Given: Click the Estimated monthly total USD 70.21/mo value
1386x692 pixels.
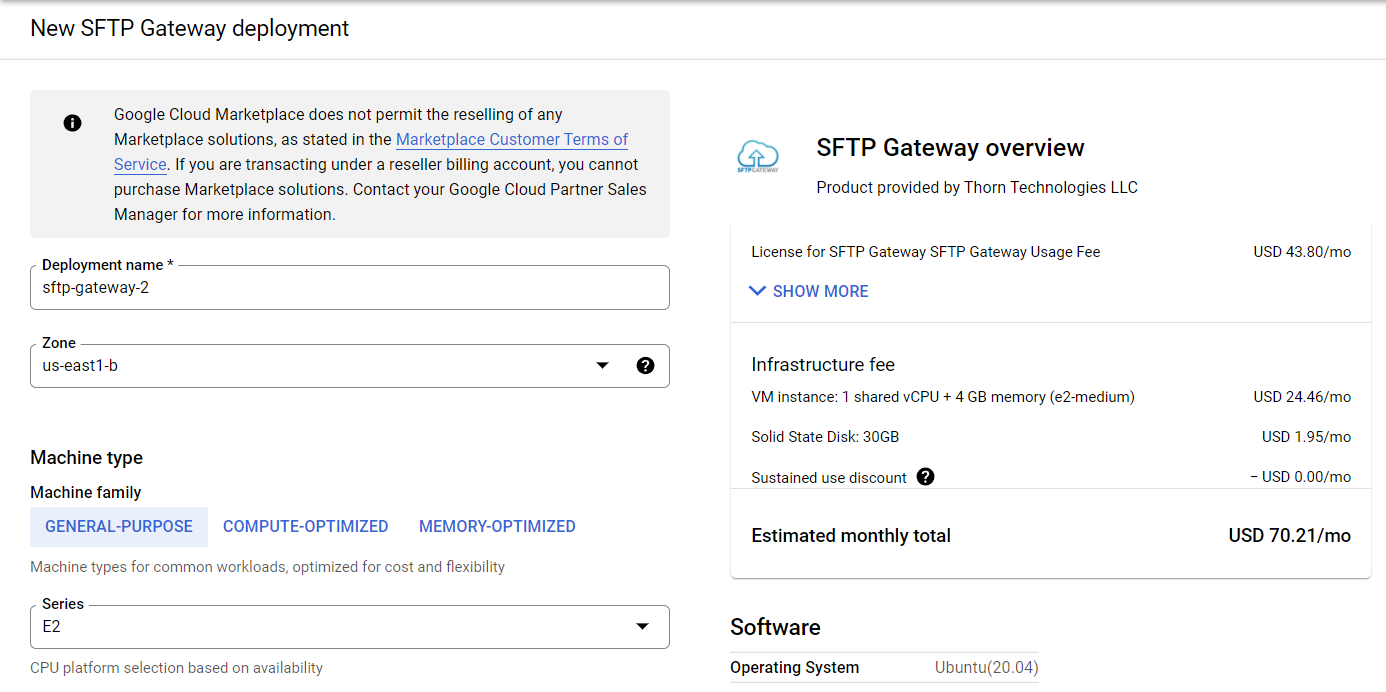Looking at the screenshot, I should click(x=1290, y=536).
